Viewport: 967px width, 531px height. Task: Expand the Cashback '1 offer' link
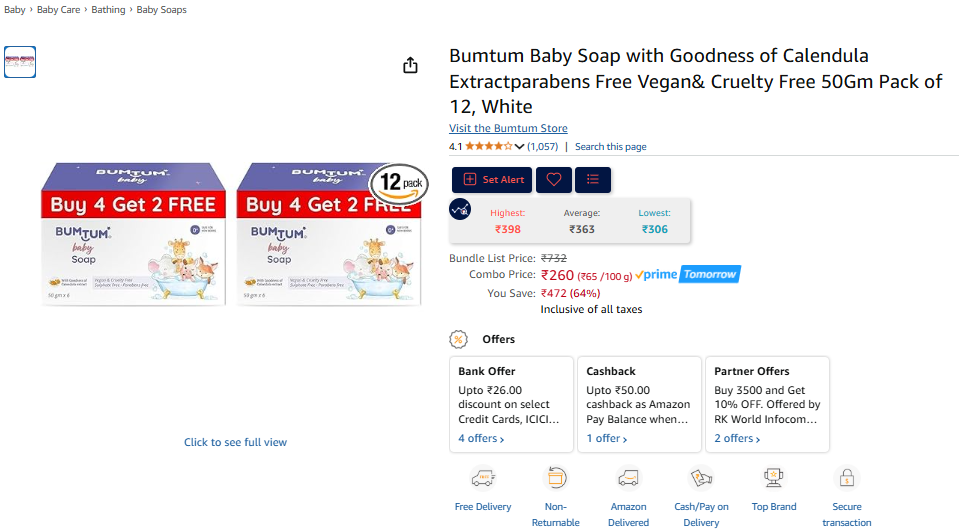[606, 438]
